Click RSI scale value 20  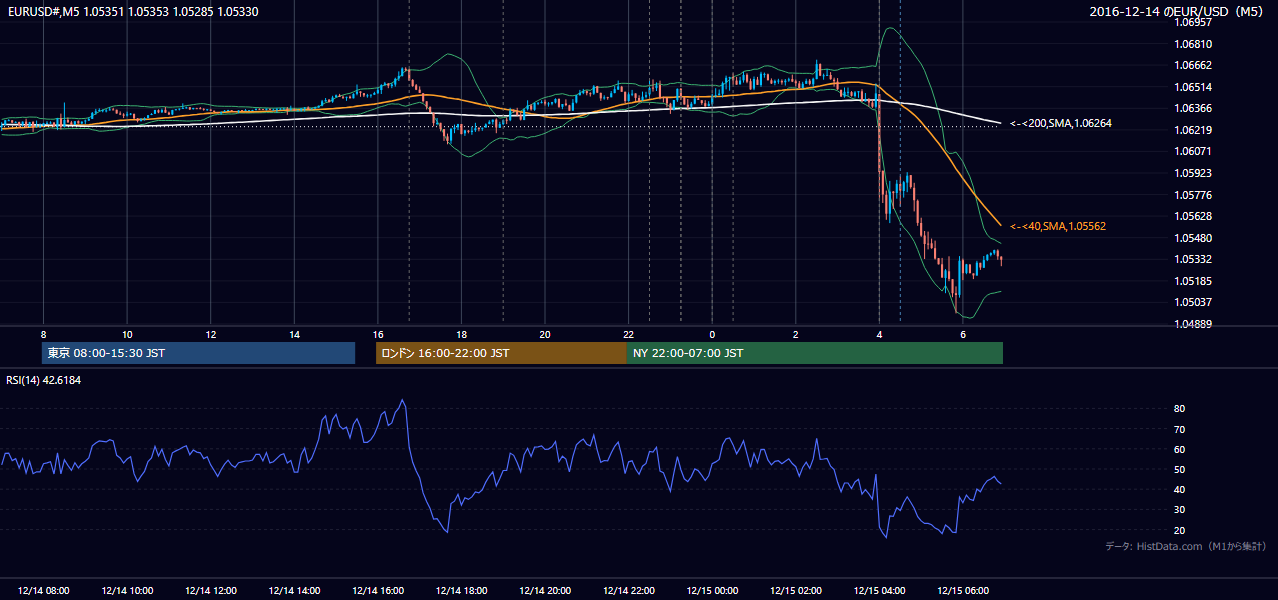pos(1179,530)
